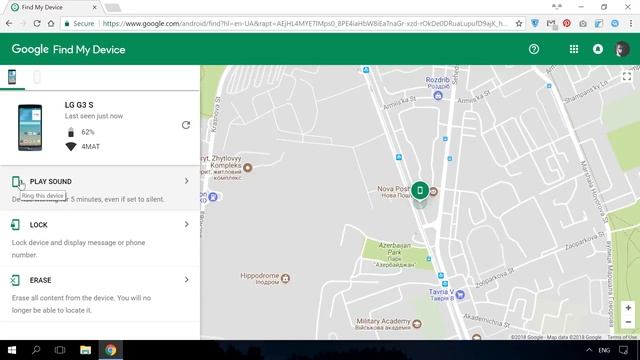Expand the Play Sound chevron

click(x=187, y=181)
